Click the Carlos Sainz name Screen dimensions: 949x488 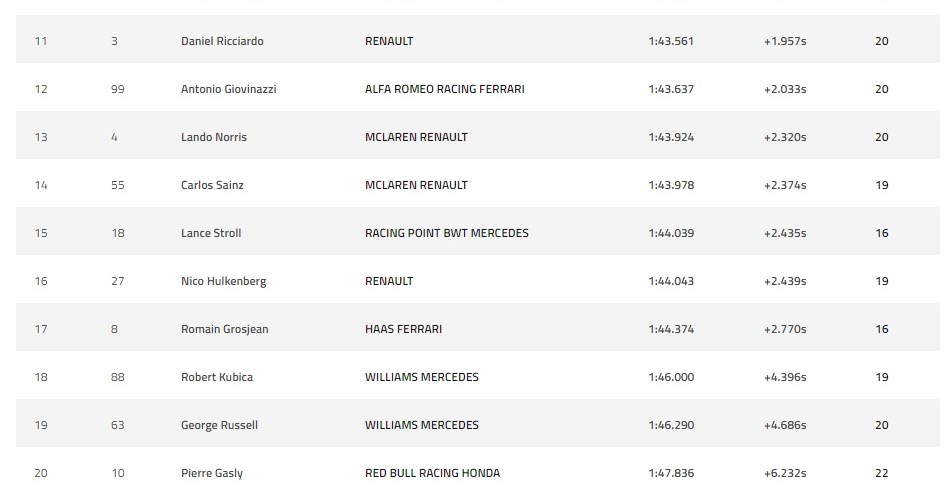(x=212, y=185)
